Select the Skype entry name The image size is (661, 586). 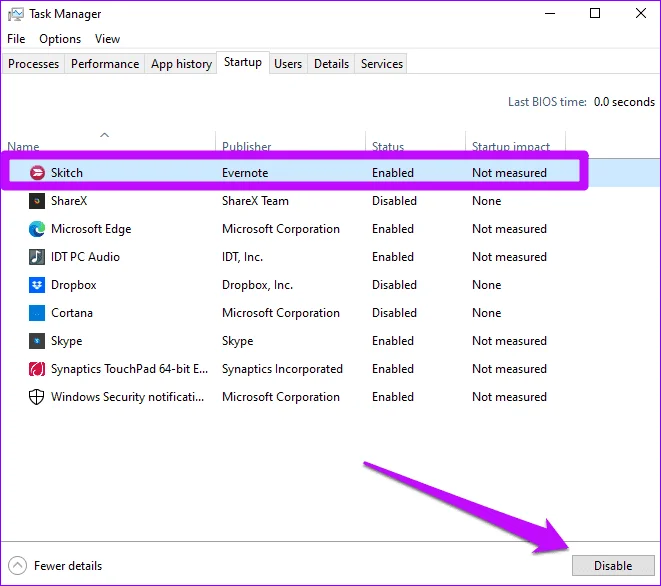point(67,341)
